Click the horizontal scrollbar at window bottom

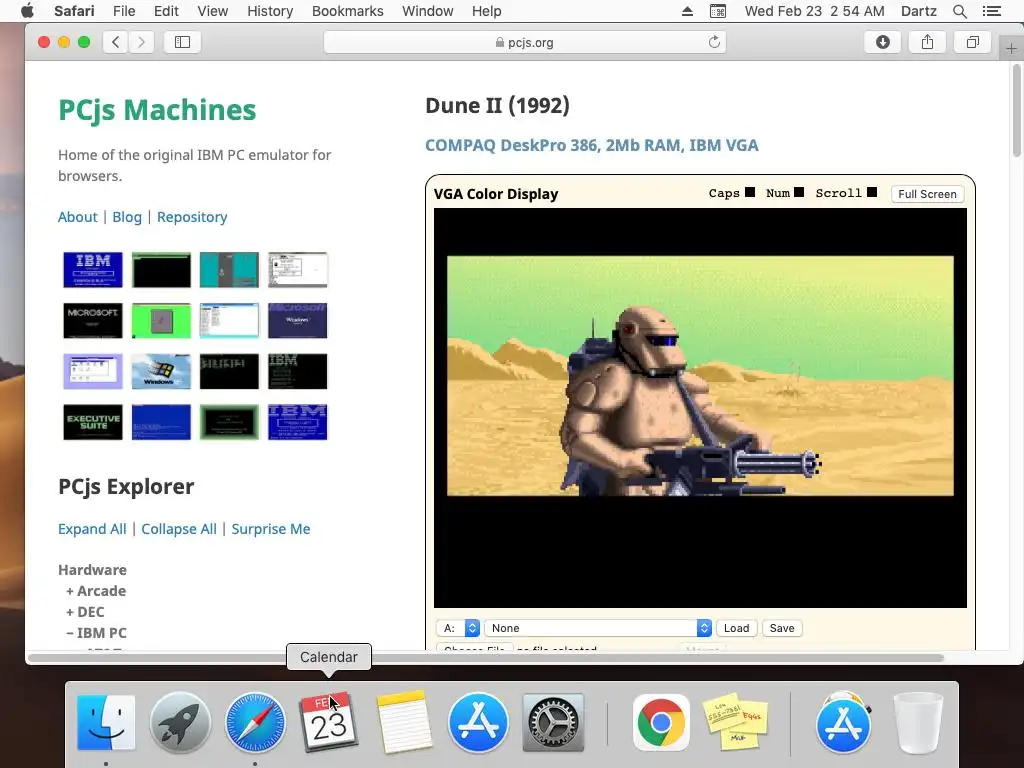(x=486, y=658)
